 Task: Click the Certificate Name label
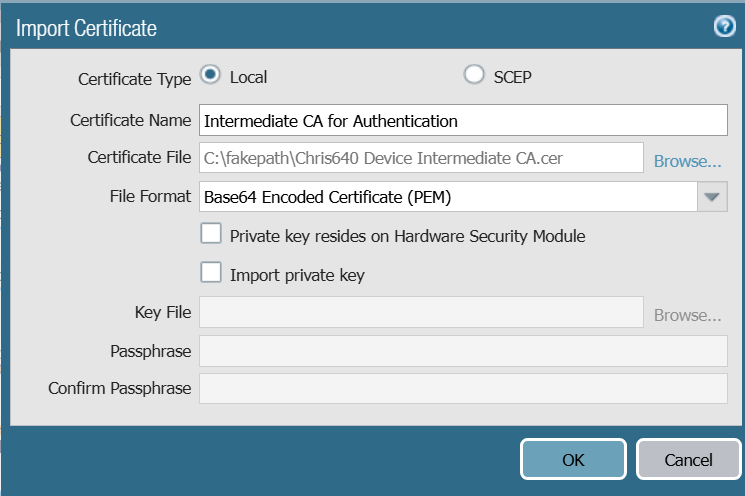[x=130, y=120]
